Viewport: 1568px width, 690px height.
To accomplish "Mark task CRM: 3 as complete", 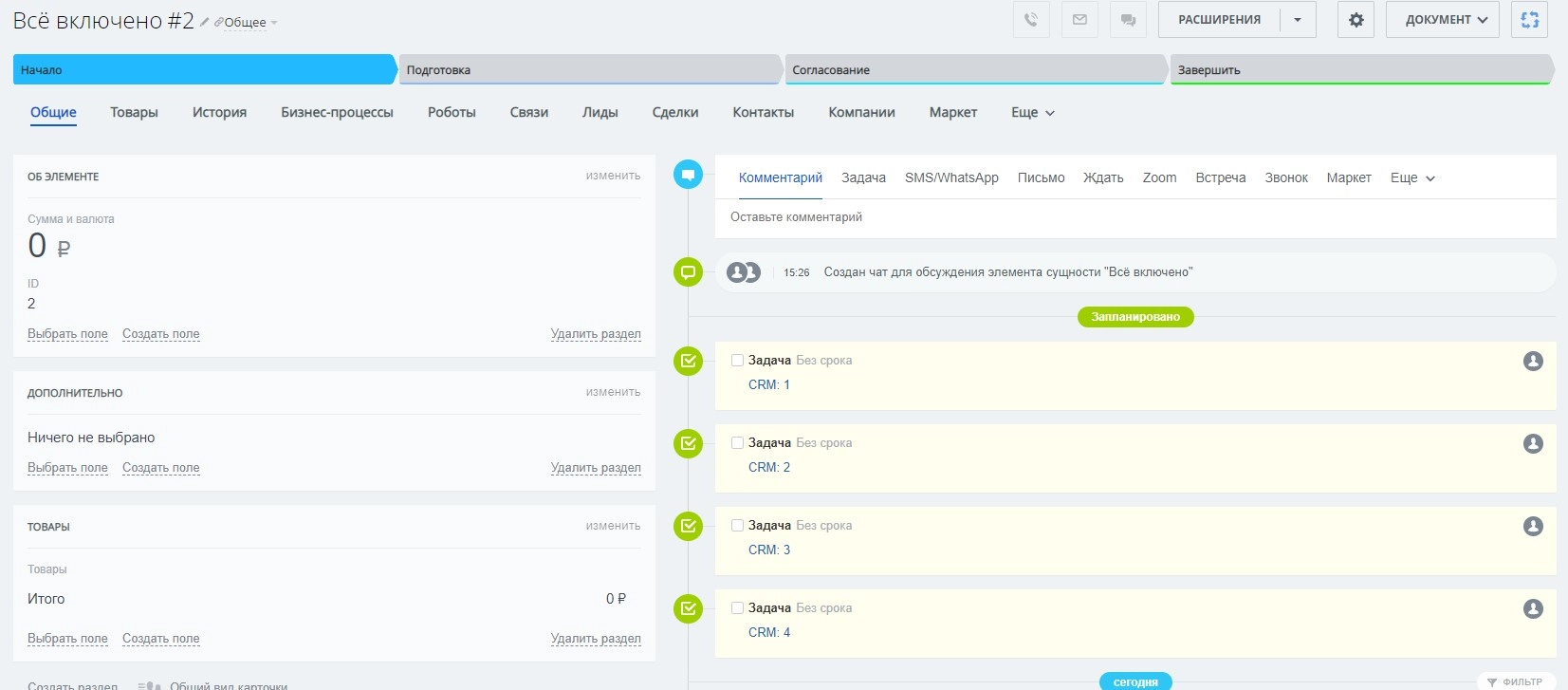I will tap(737, 526).
